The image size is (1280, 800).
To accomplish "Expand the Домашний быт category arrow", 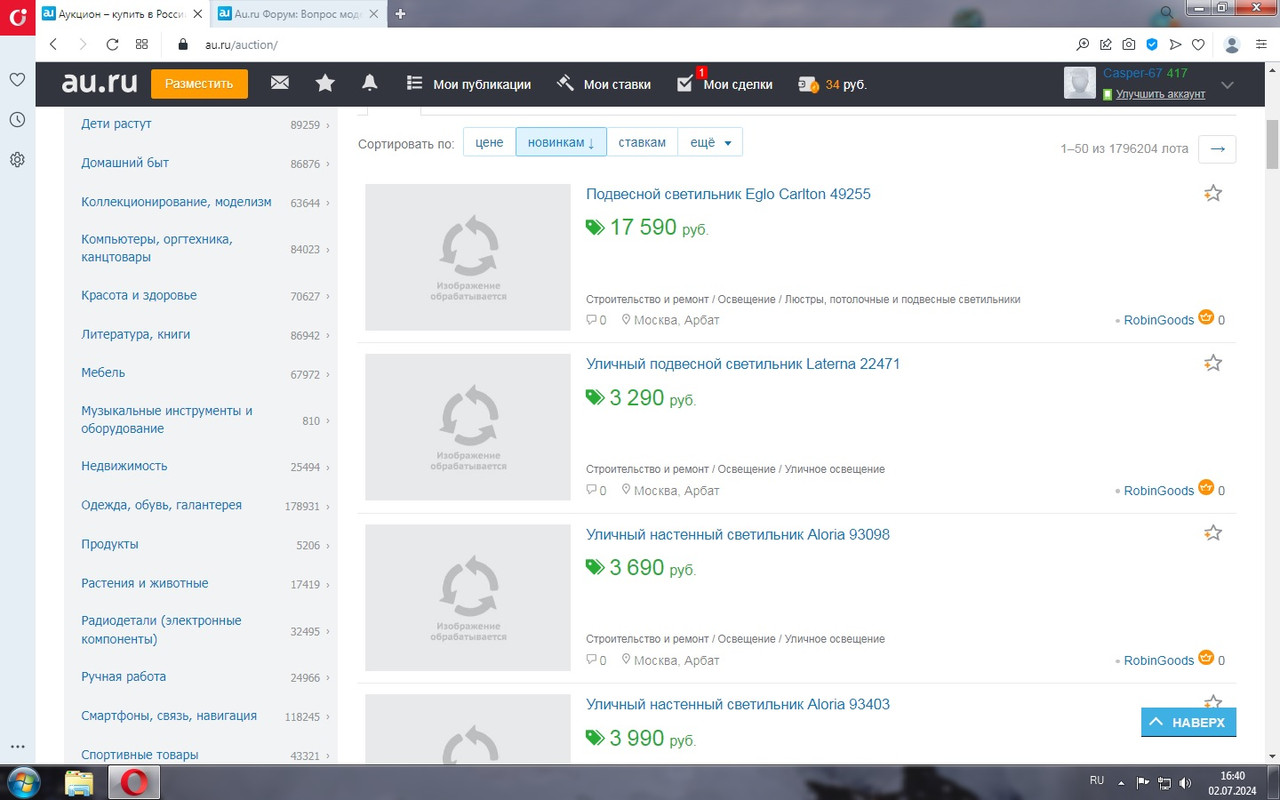I will pos(328,164).
